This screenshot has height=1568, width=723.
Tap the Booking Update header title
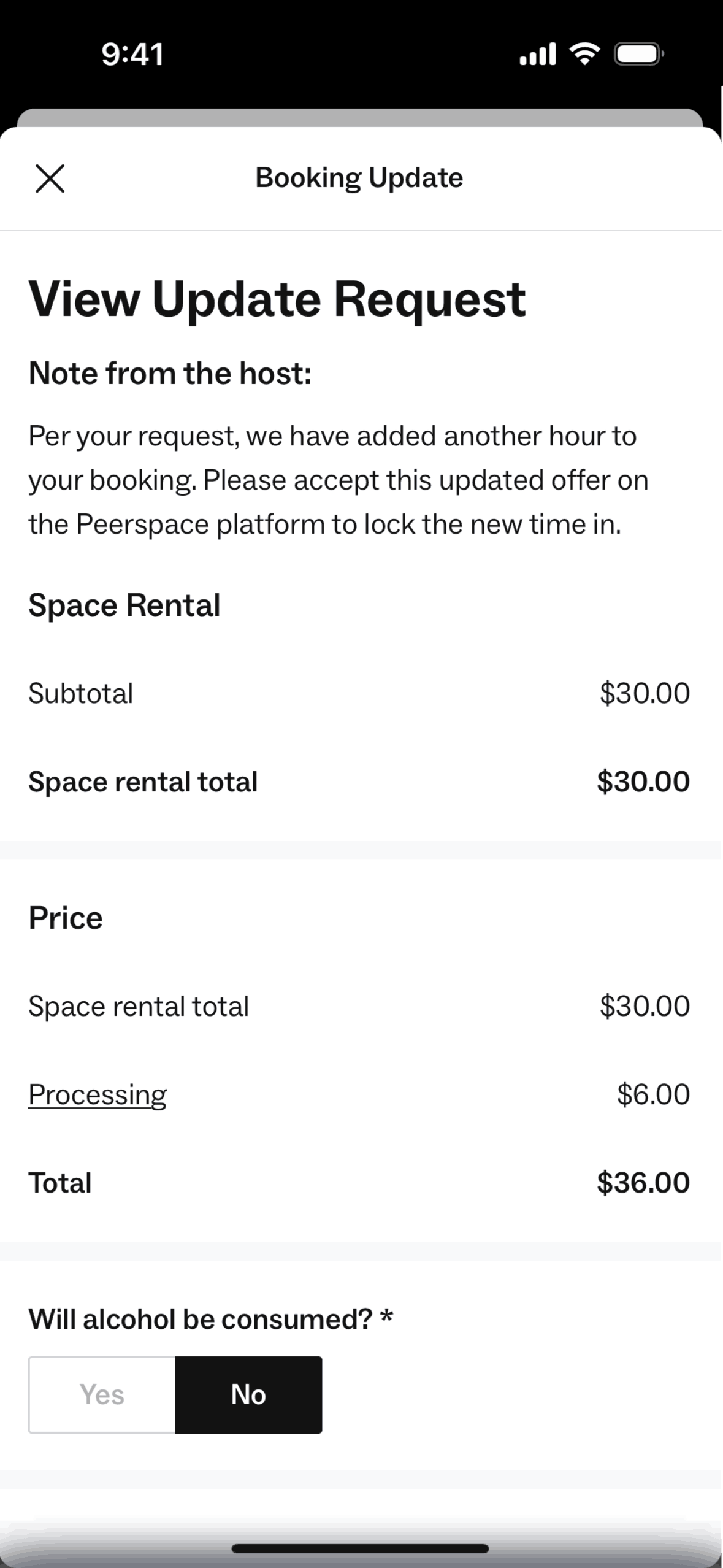(x=359, y=178)
